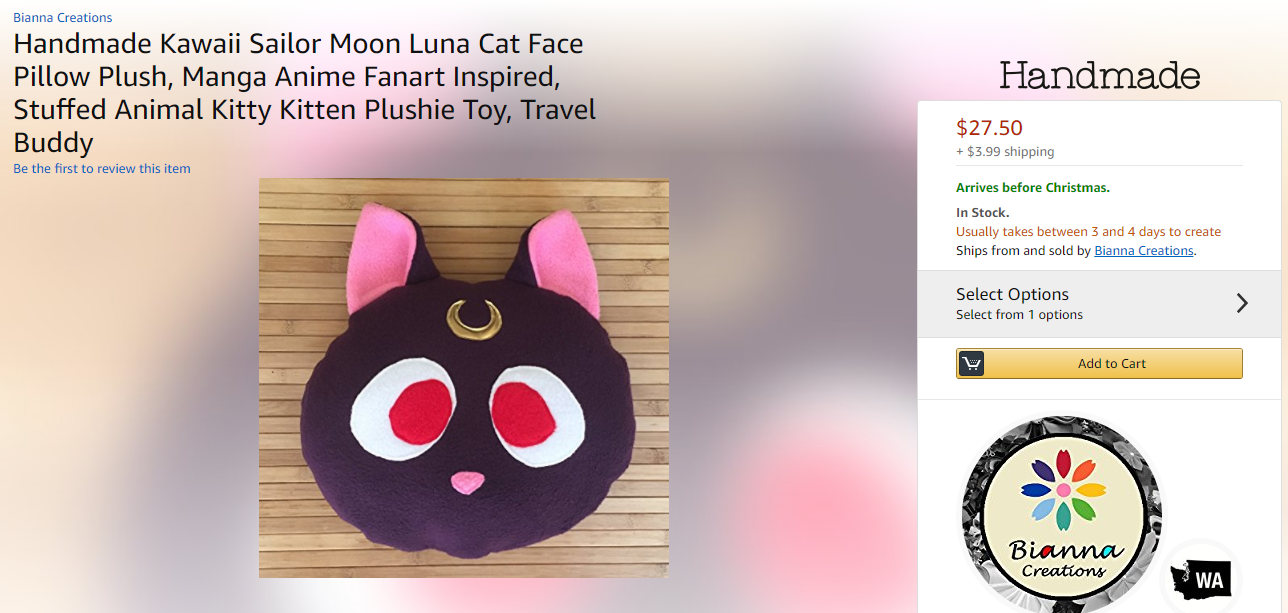Open the Select Options row
The image size is (1288, 613).
point(1100,304)
